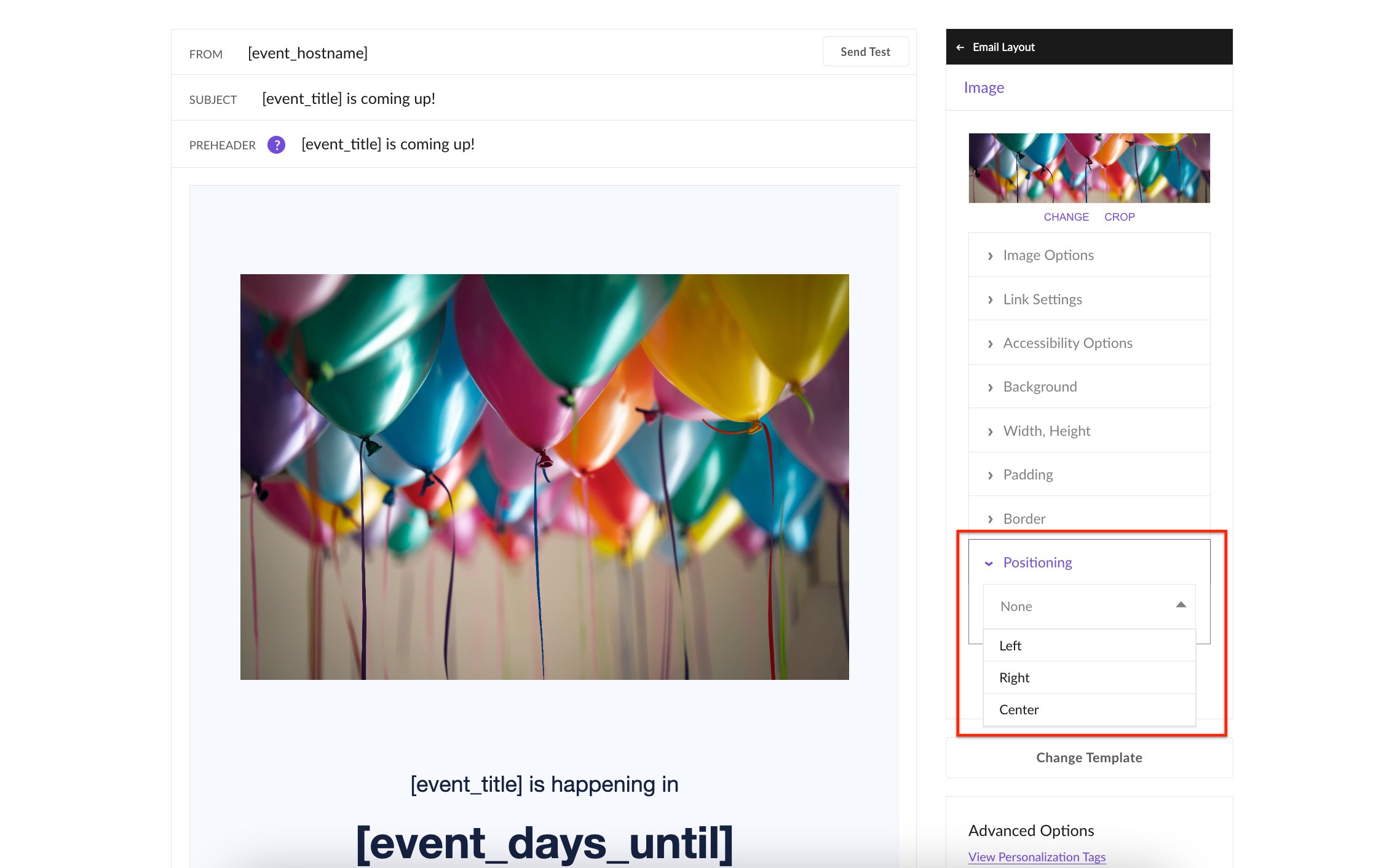Click the preheader help question mark icon
This screenshot has width=1381, height=868.
(277, 144)
